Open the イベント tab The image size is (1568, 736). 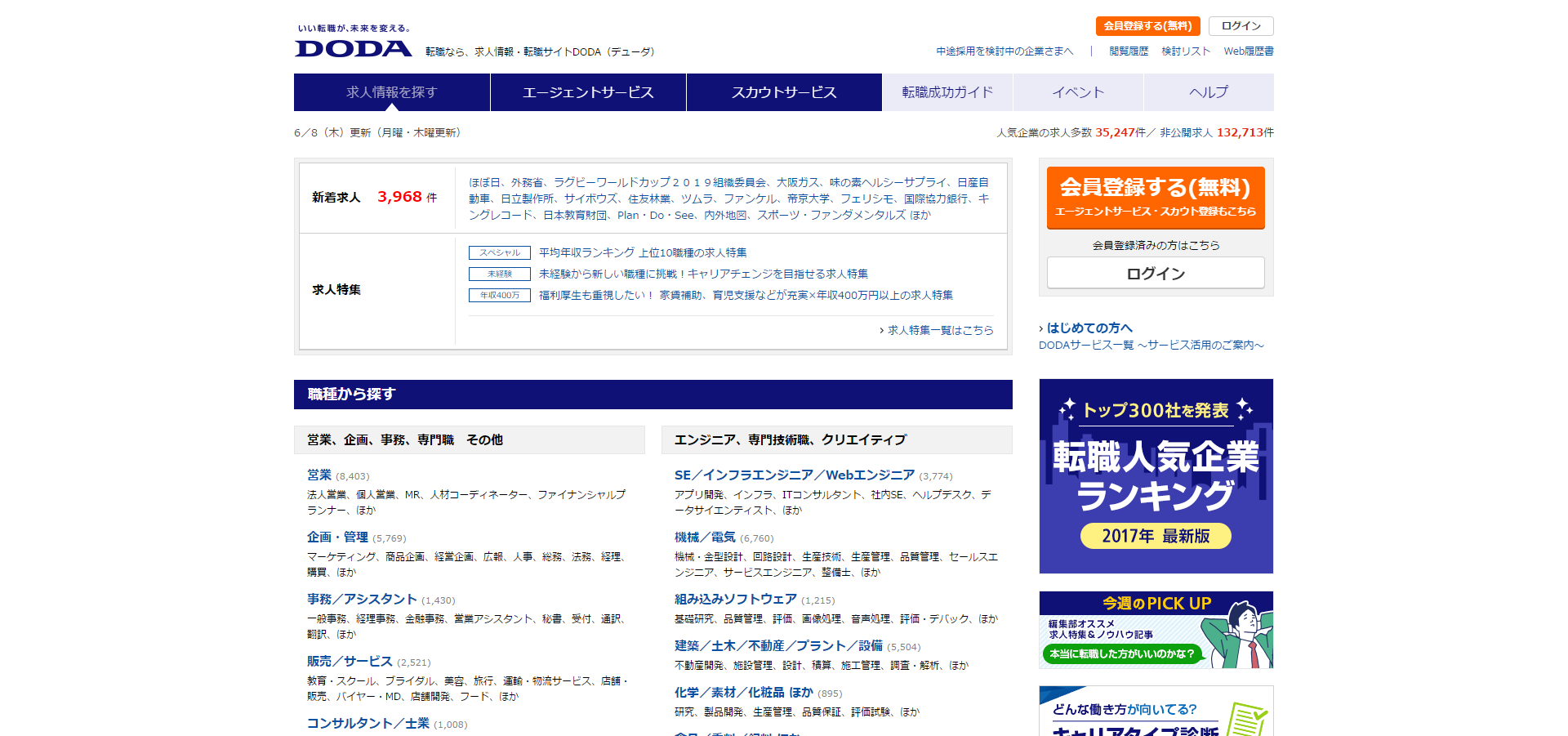tap(1078, 92)
